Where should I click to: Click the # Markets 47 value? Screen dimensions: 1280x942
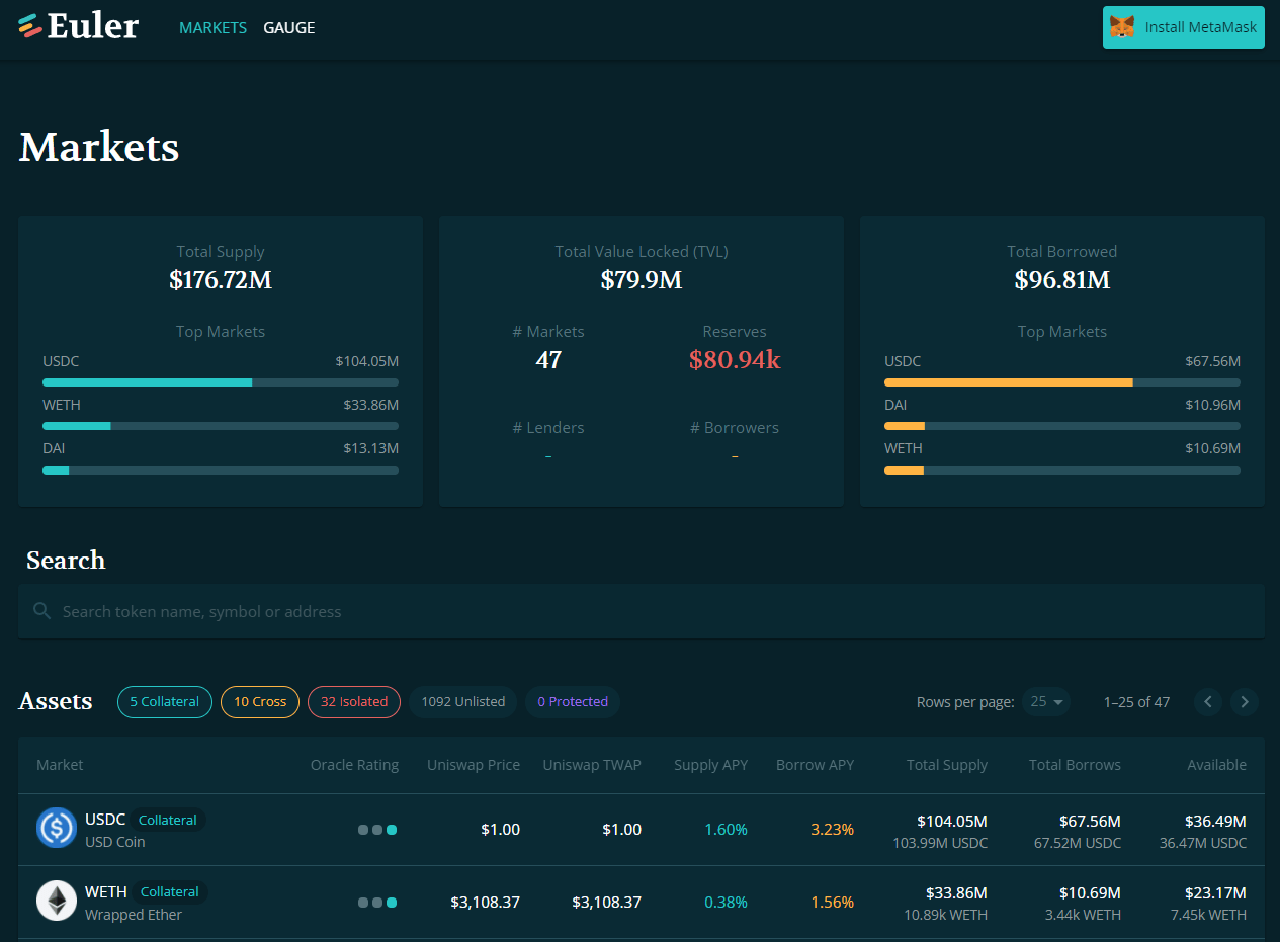[x=548, y=360]
